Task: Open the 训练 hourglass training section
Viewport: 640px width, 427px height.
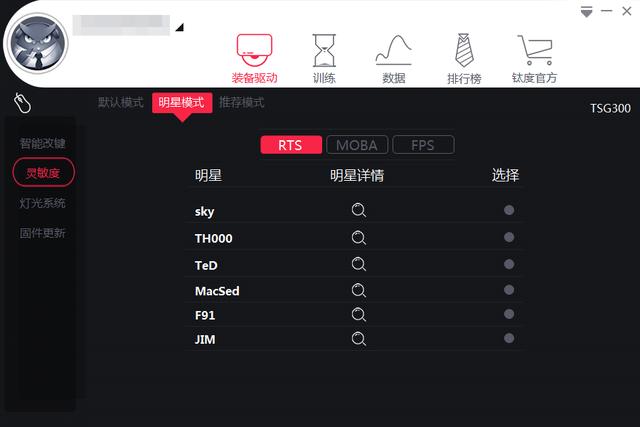Action: (x=324, y=58)
